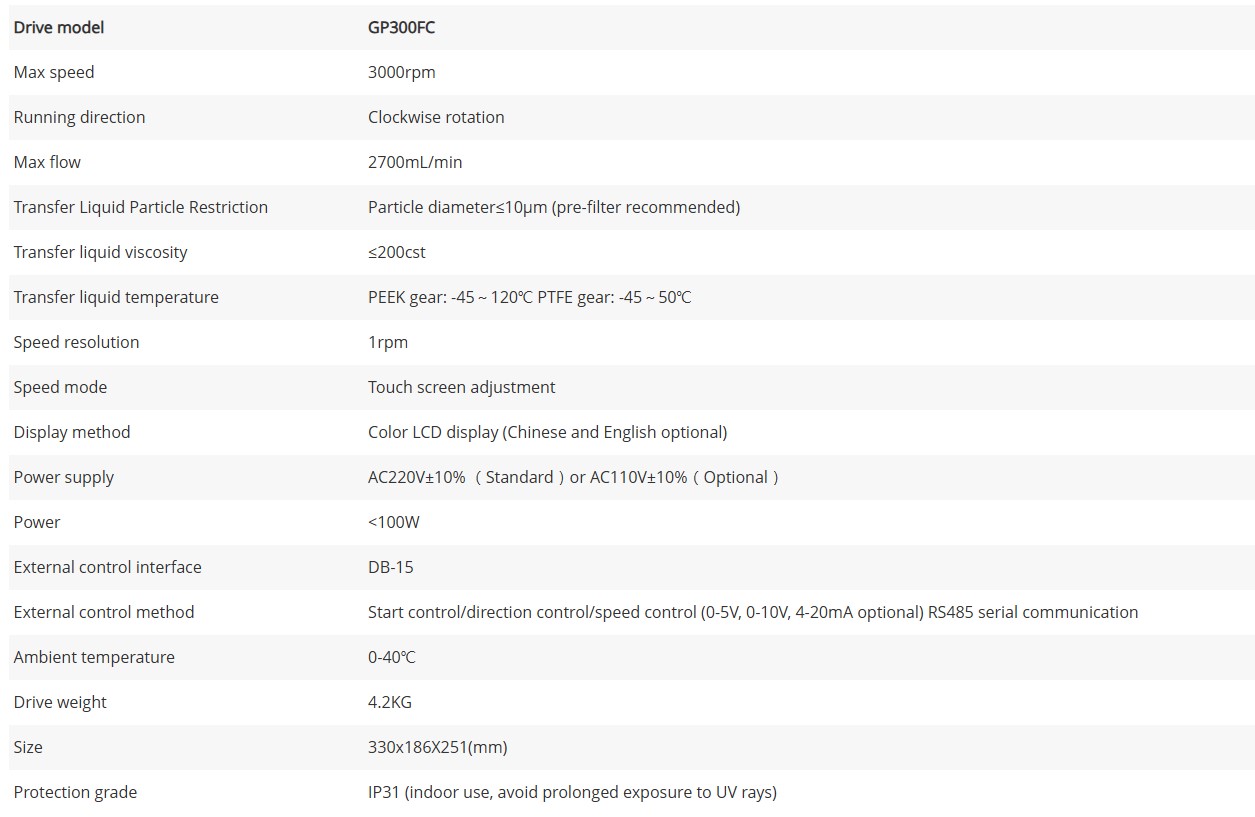Select the Max speed row label

pos(54,72)
